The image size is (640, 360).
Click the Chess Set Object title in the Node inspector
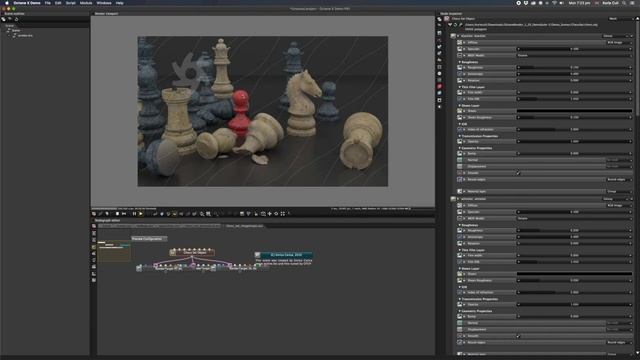tap(463, 19)
